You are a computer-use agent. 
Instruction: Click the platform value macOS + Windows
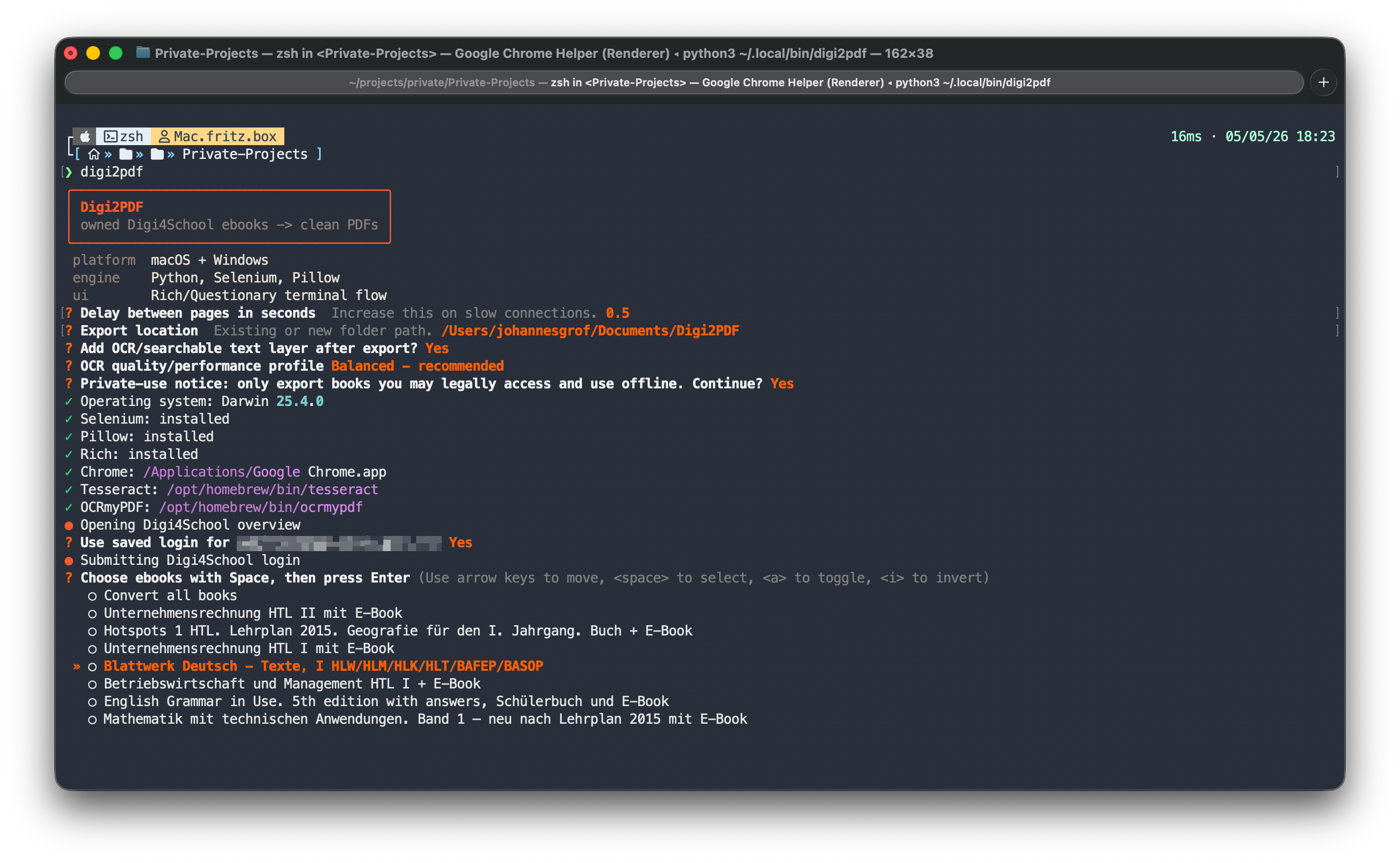tap(209, 260)
